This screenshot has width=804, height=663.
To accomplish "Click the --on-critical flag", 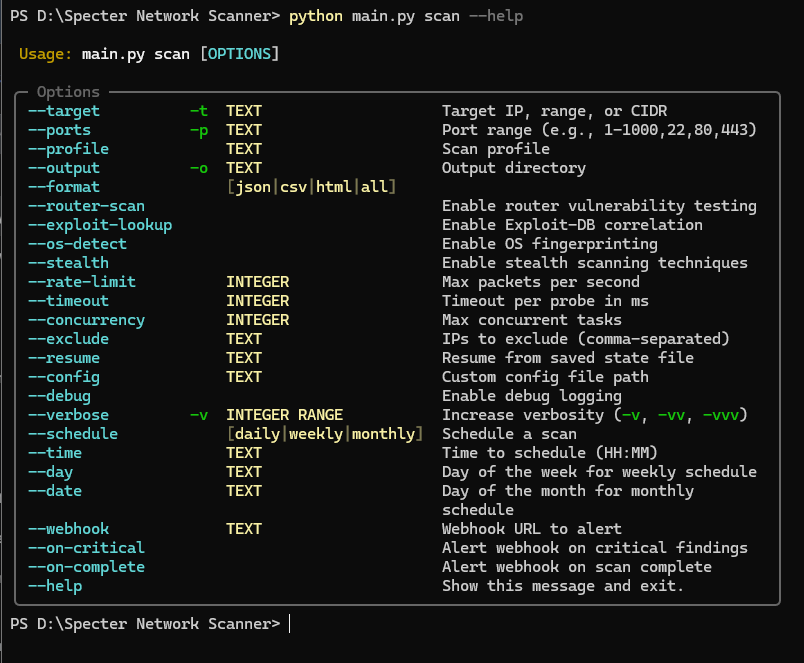I will tap(86, 548).
